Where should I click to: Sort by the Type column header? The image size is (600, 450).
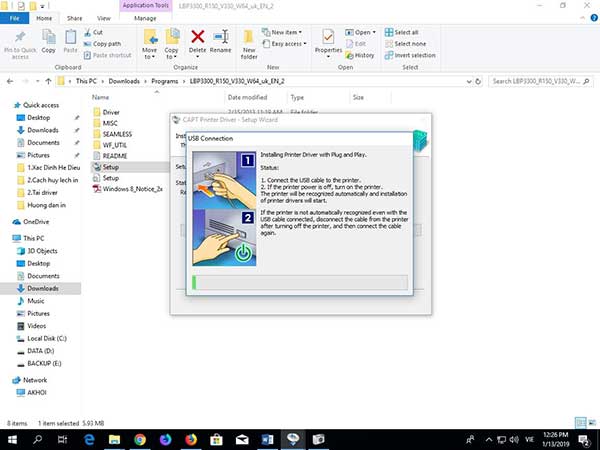pos(297,98)
